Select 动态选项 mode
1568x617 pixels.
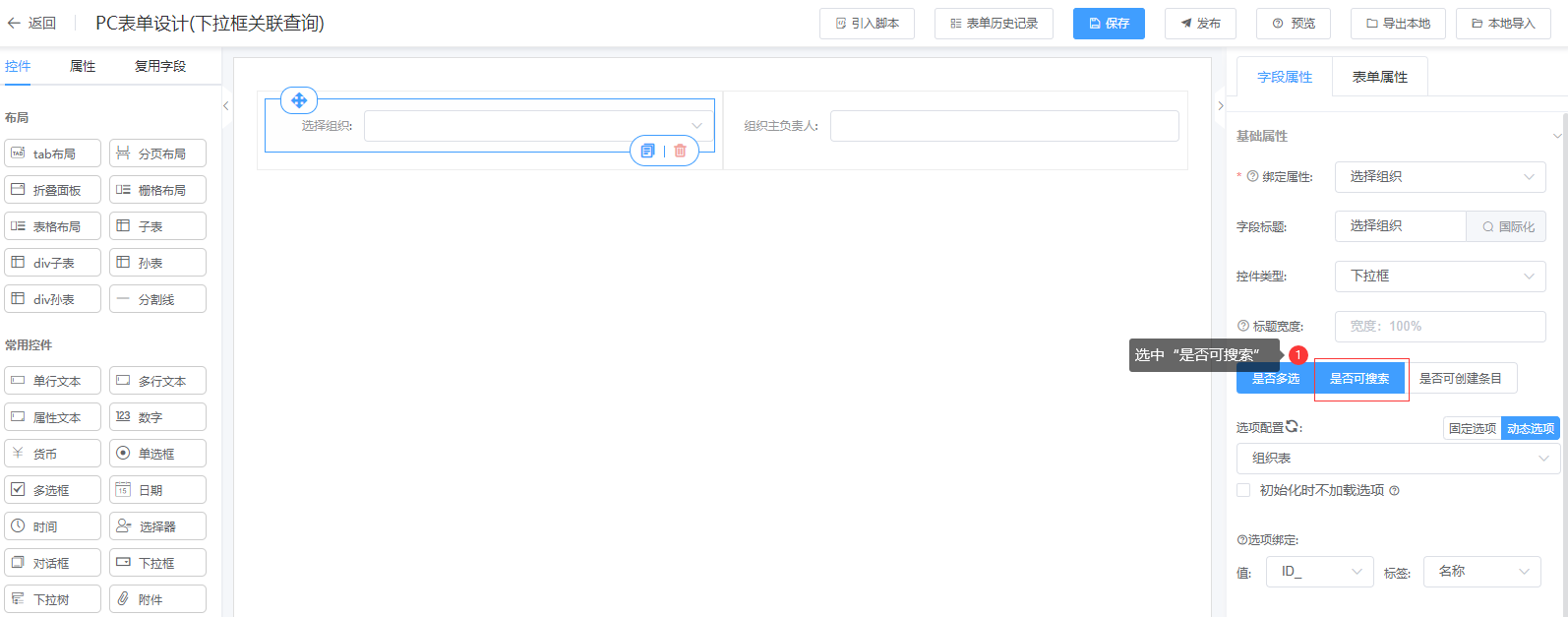(1531, 428)
